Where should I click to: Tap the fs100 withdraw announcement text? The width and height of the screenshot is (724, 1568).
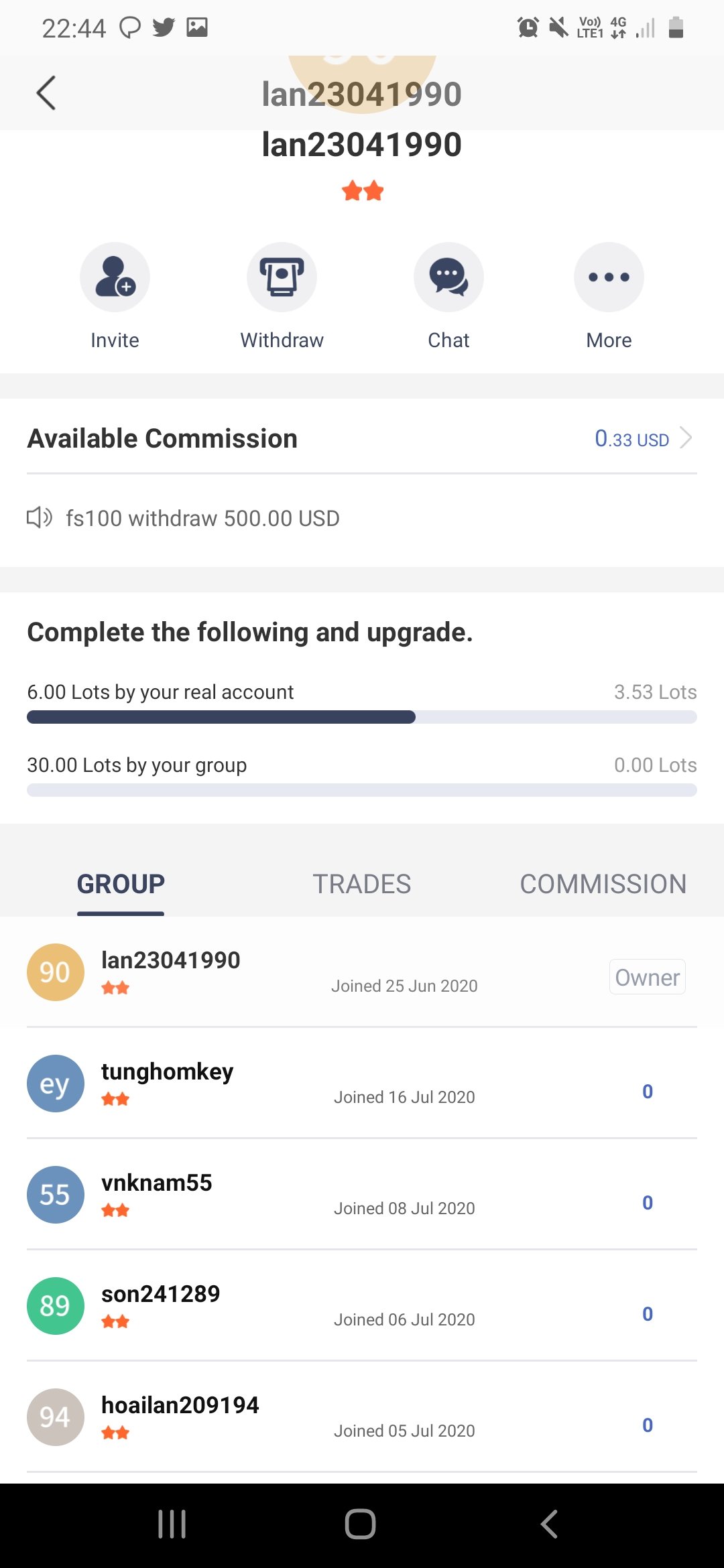coord(202,518)
